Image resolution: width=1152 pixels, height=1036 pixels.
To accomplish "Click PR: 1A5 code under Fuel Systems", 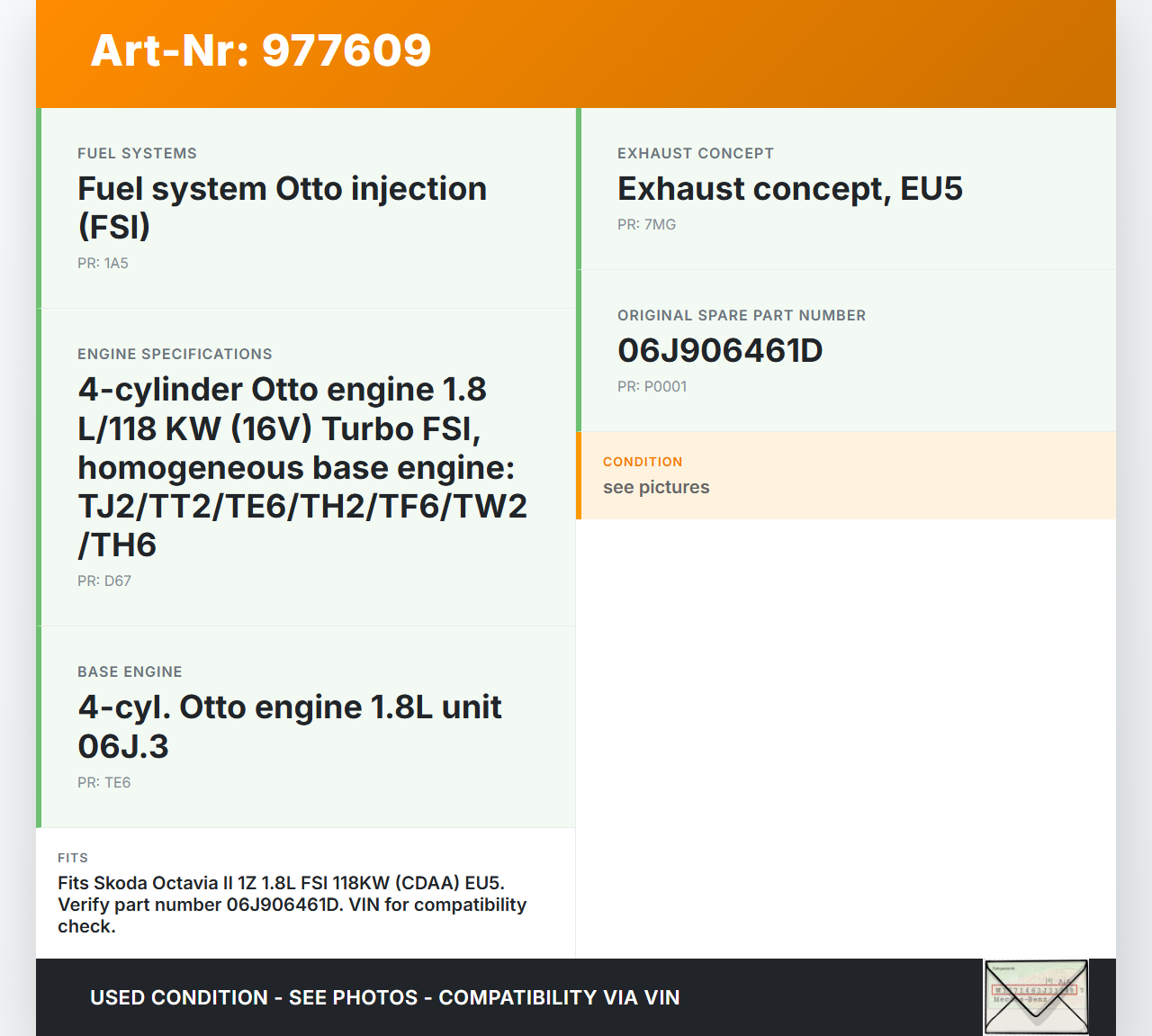I will pyautogui.click(x=103, y=264).
